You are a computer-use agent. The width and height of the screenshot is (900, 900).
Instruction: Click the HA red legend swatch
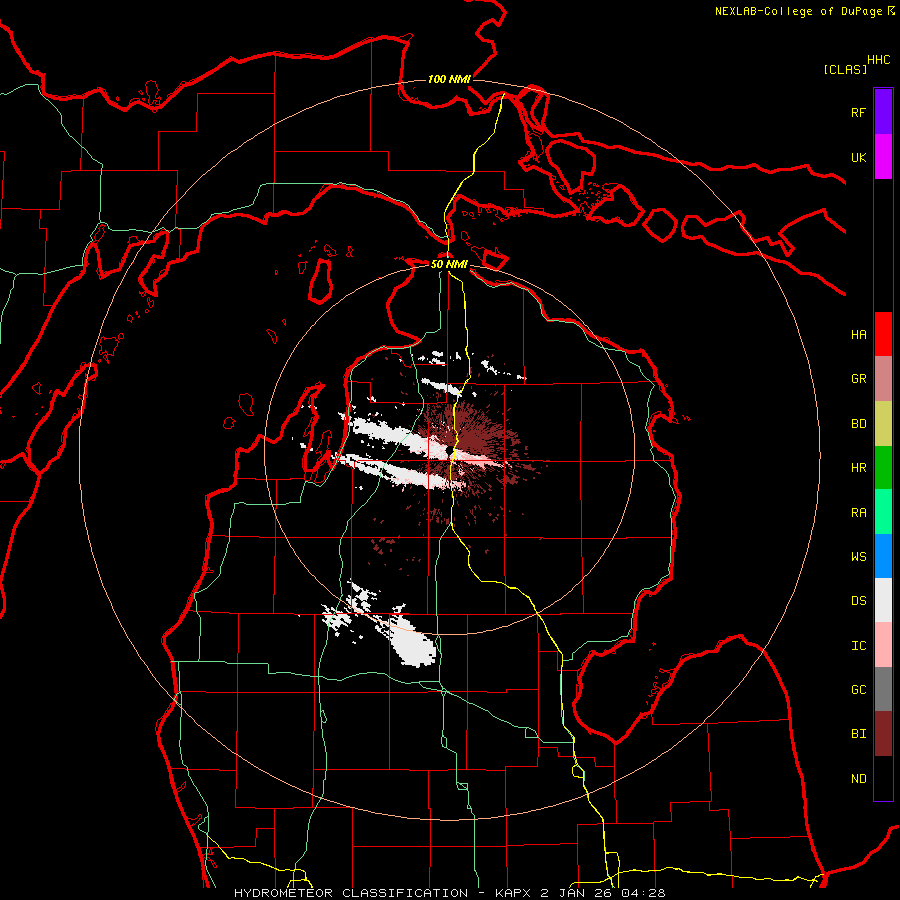click(883, 334)
